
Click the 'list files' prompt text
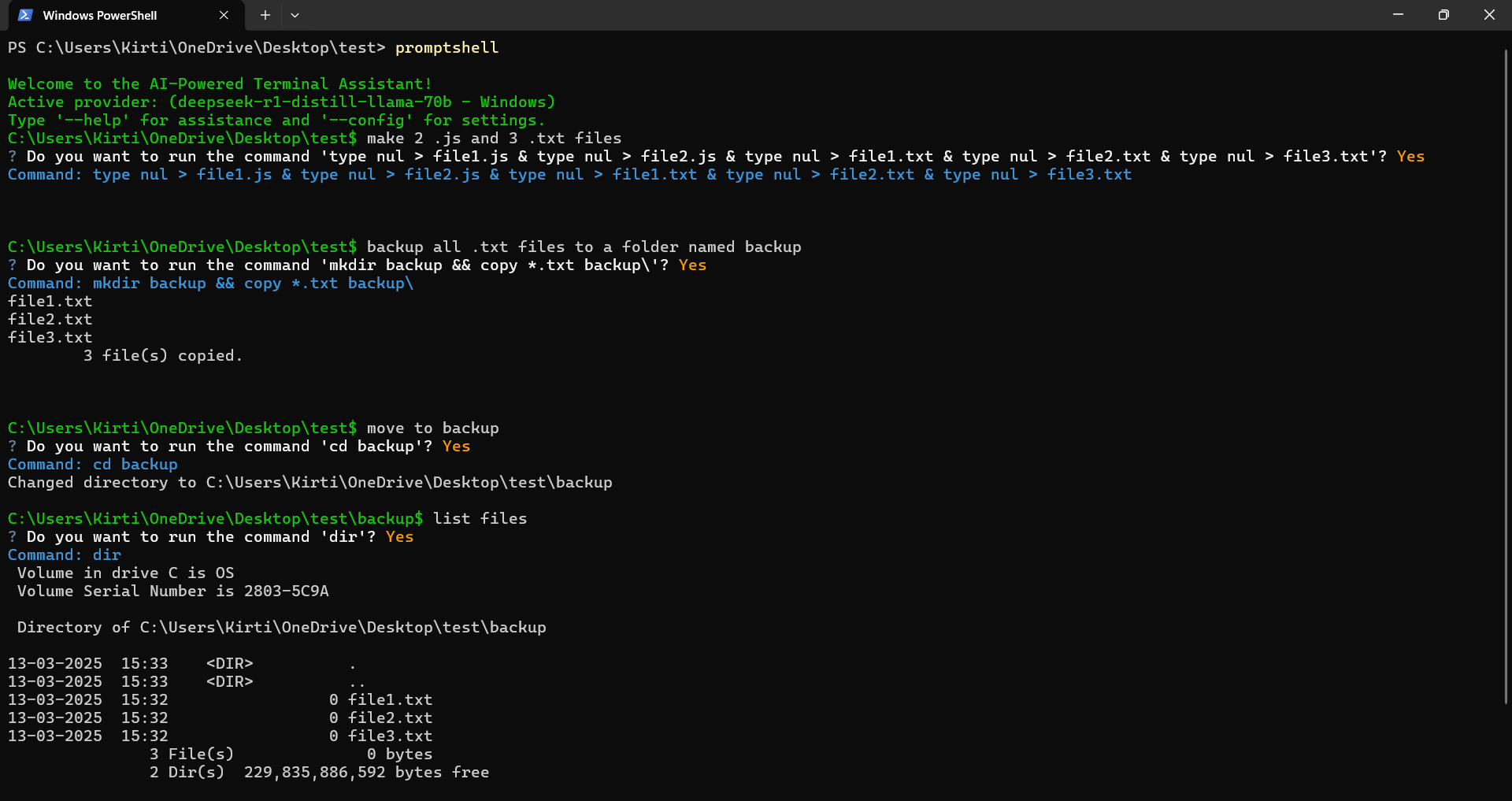(480, 519)
